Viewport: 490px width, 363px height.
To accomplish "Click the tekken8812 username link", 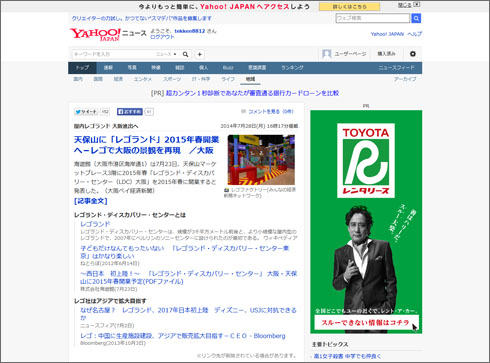I will tap(190, 31).
